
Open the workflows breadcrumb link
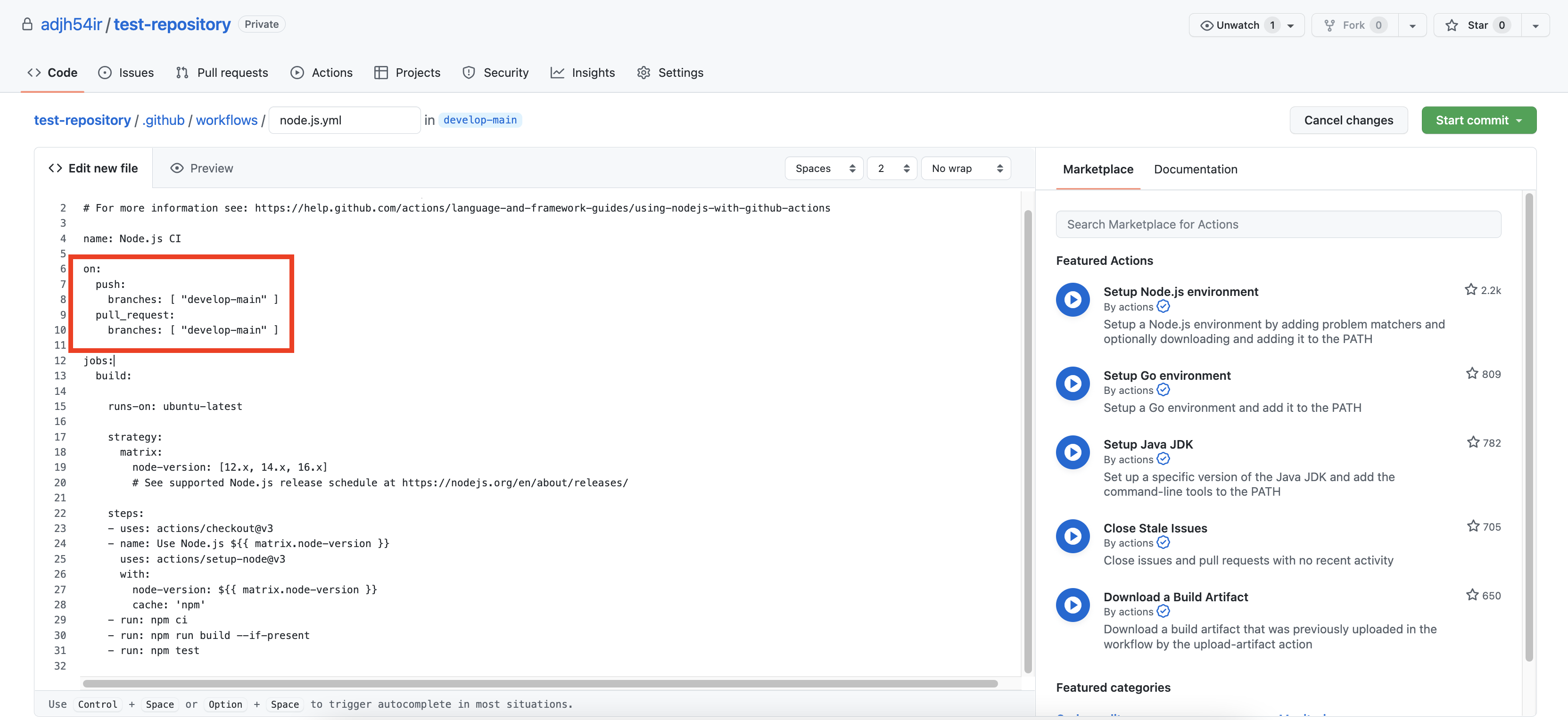click(226, 120)
